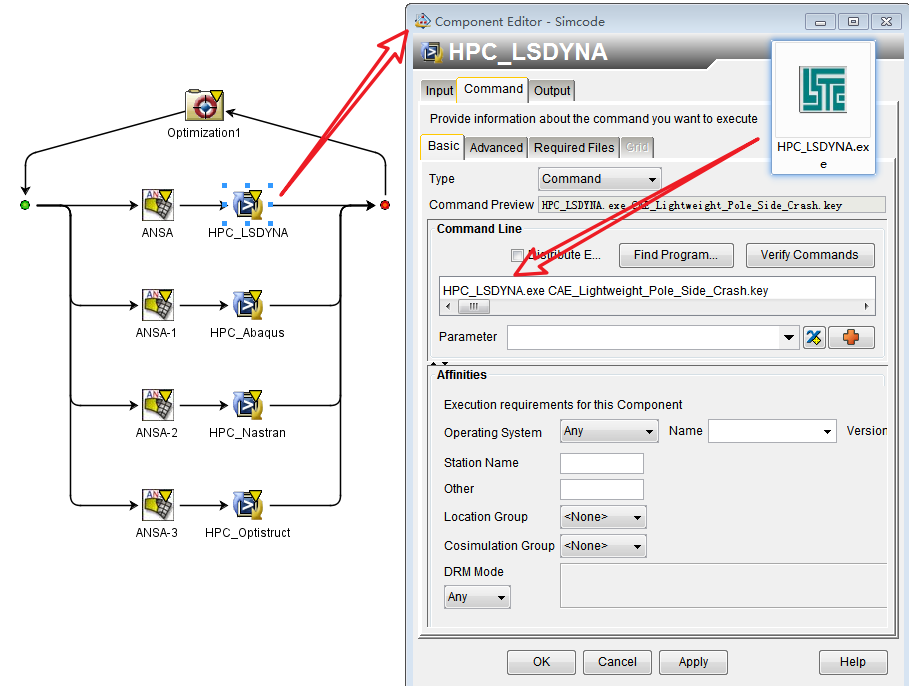Switch to the Input tab
Image resolution: width=909 pixels, height=686 pixels.
[439, 90]
